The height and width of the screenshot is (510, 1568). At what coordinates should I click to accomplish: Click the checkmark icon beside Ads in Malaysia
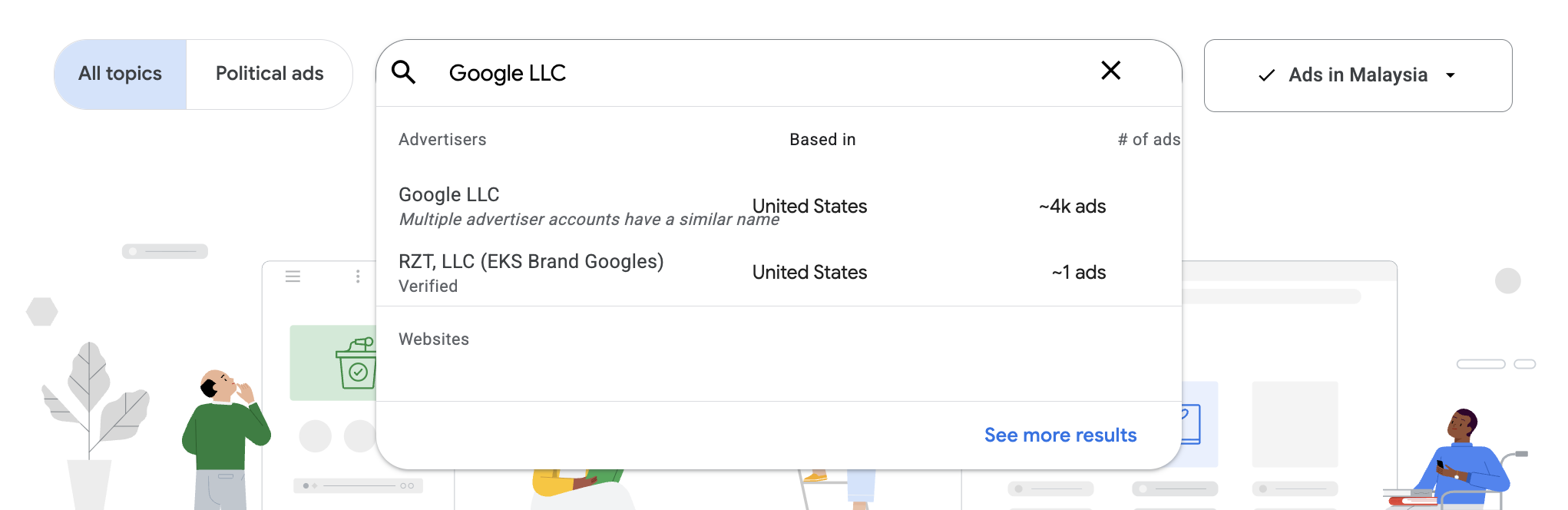(x=1267, y=75)
